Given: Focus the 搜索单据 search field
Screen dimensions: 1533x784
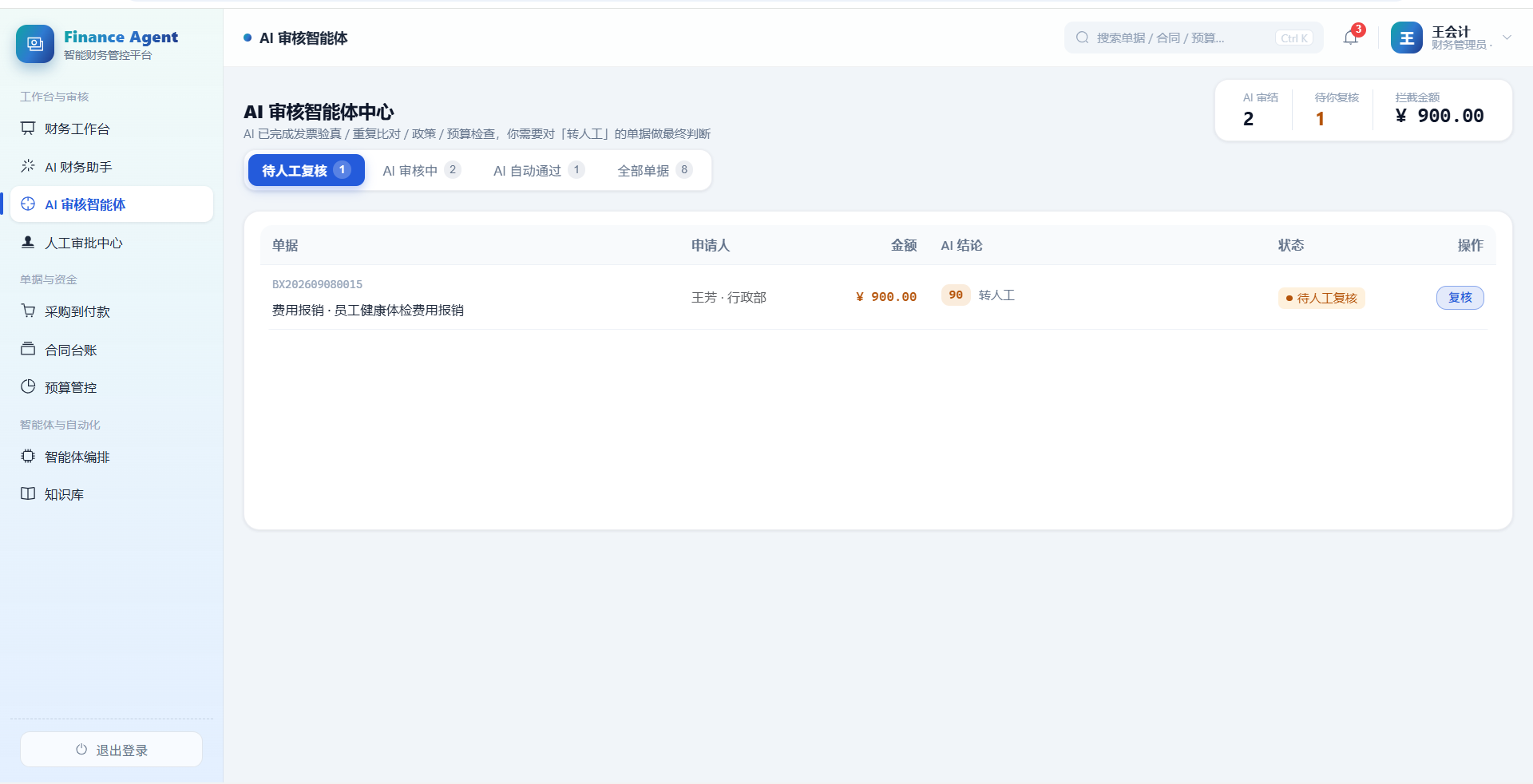Looking at the screenshot, I should 1194,38.
